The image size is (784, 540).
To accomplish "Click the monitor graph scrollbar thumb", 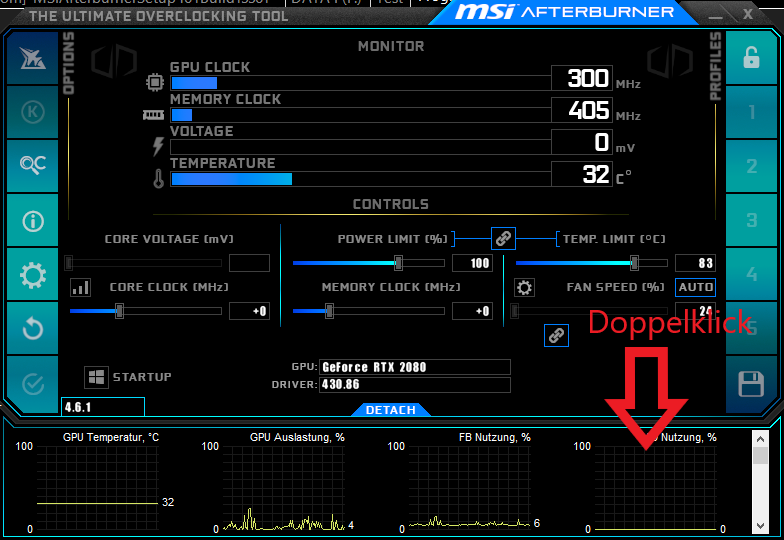I will [x=760, y=456].
